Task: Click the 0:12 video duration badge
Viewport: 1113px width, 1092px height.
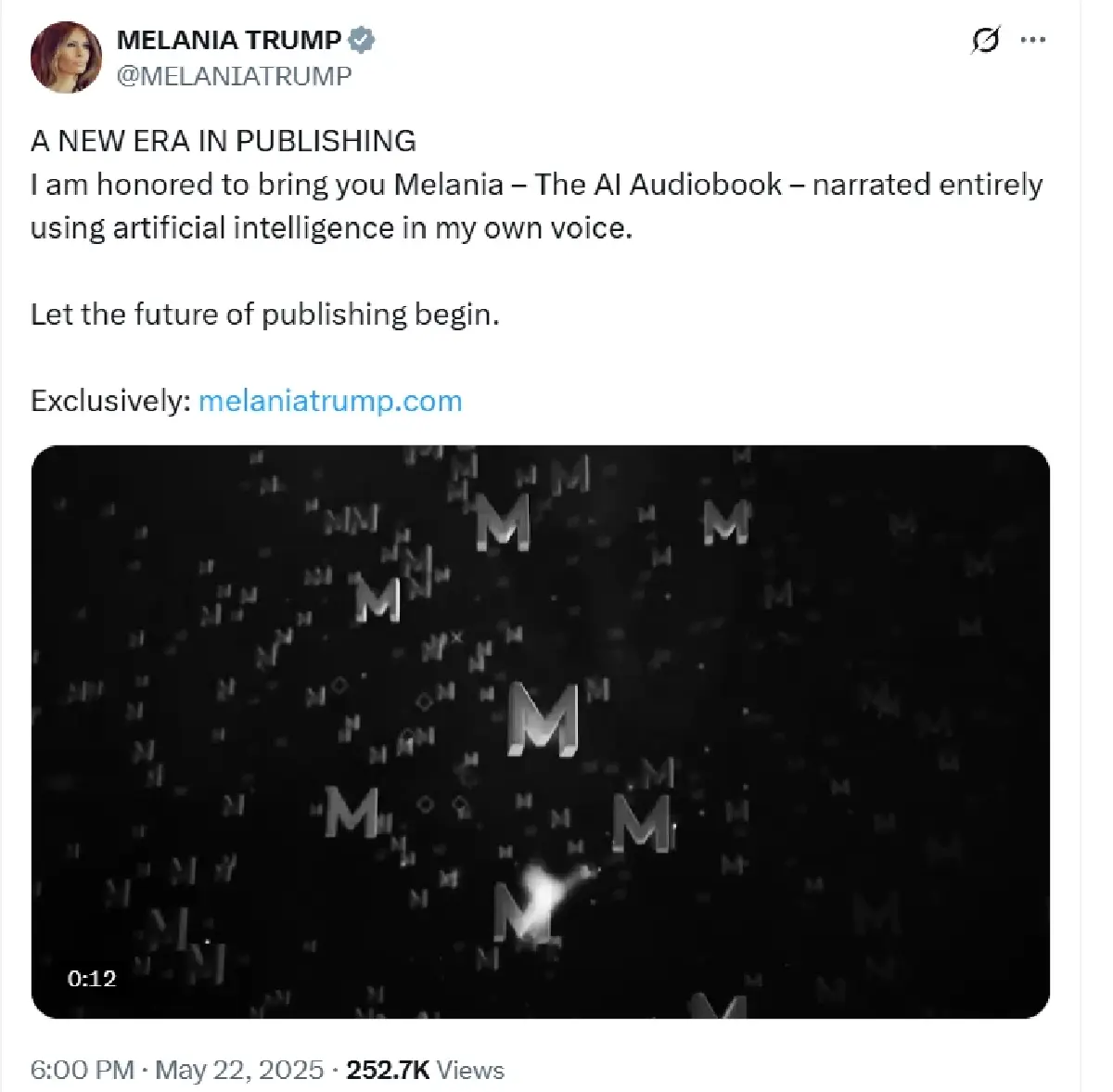Action: pyautogui.click(x=92, y=978)
